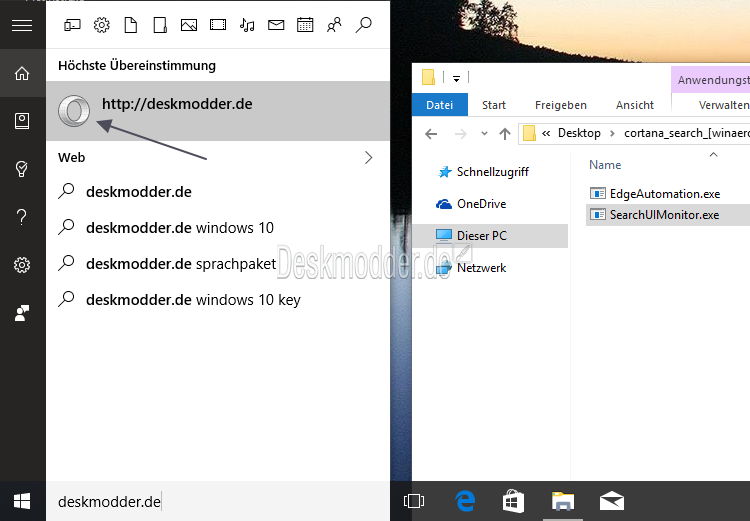Open the Verwalten ribbon tab
The width and height of the screenshot is (750, 521).
click(x=724, y=105)
